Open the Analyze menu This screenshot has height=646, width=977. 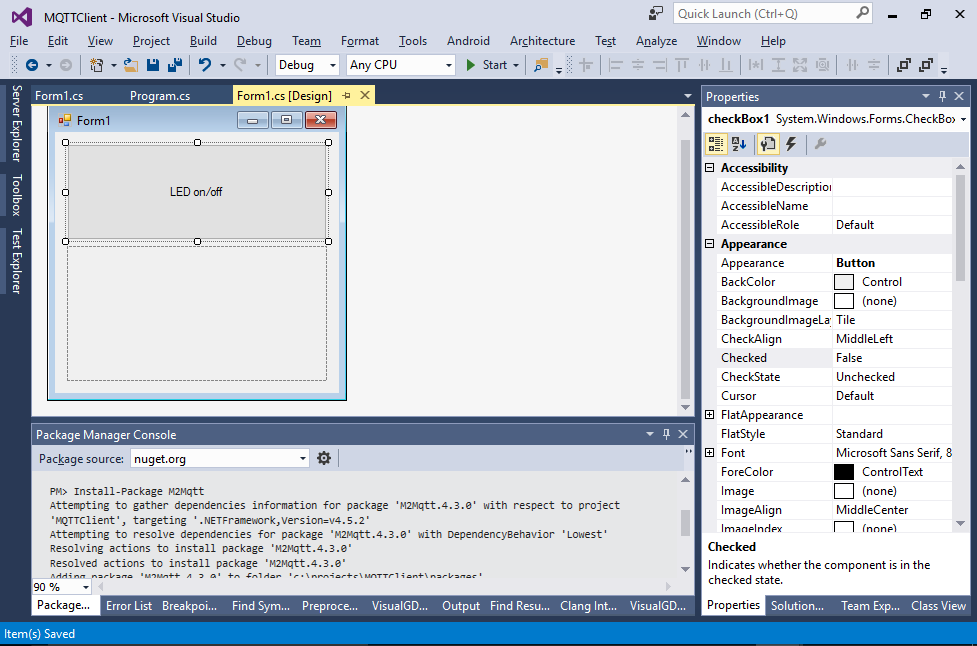(x=656, y=41)
